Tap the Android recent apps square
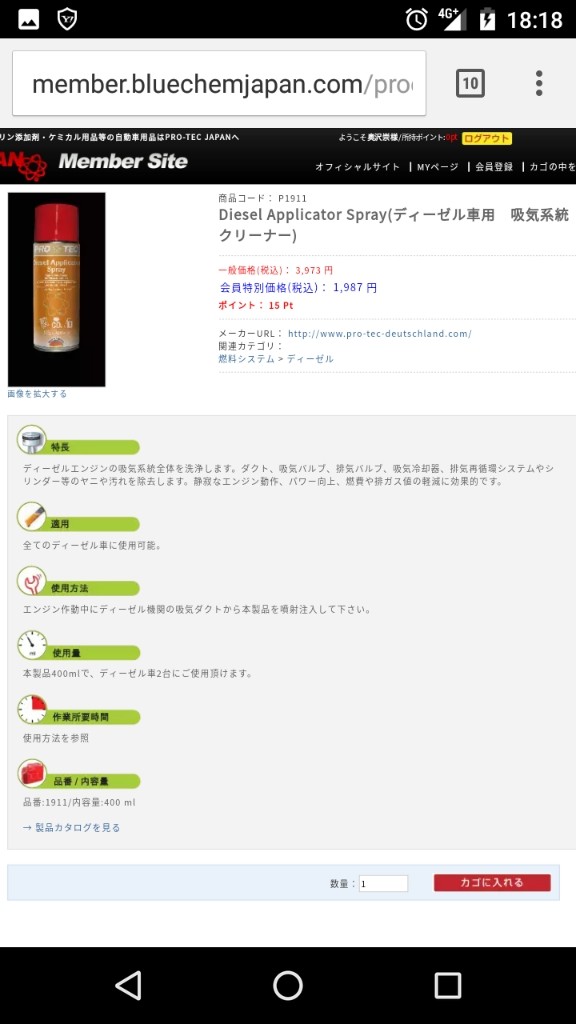 click(447, 985)
